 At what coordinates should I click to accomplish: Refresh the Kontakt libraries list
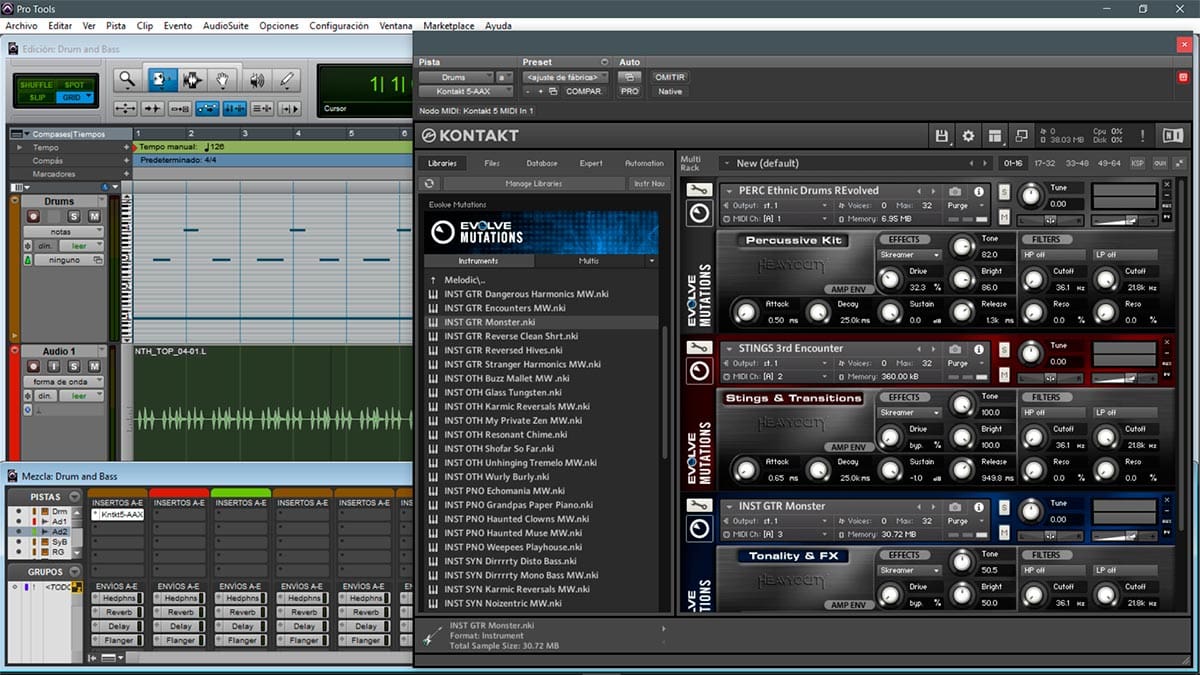[430, 184]
